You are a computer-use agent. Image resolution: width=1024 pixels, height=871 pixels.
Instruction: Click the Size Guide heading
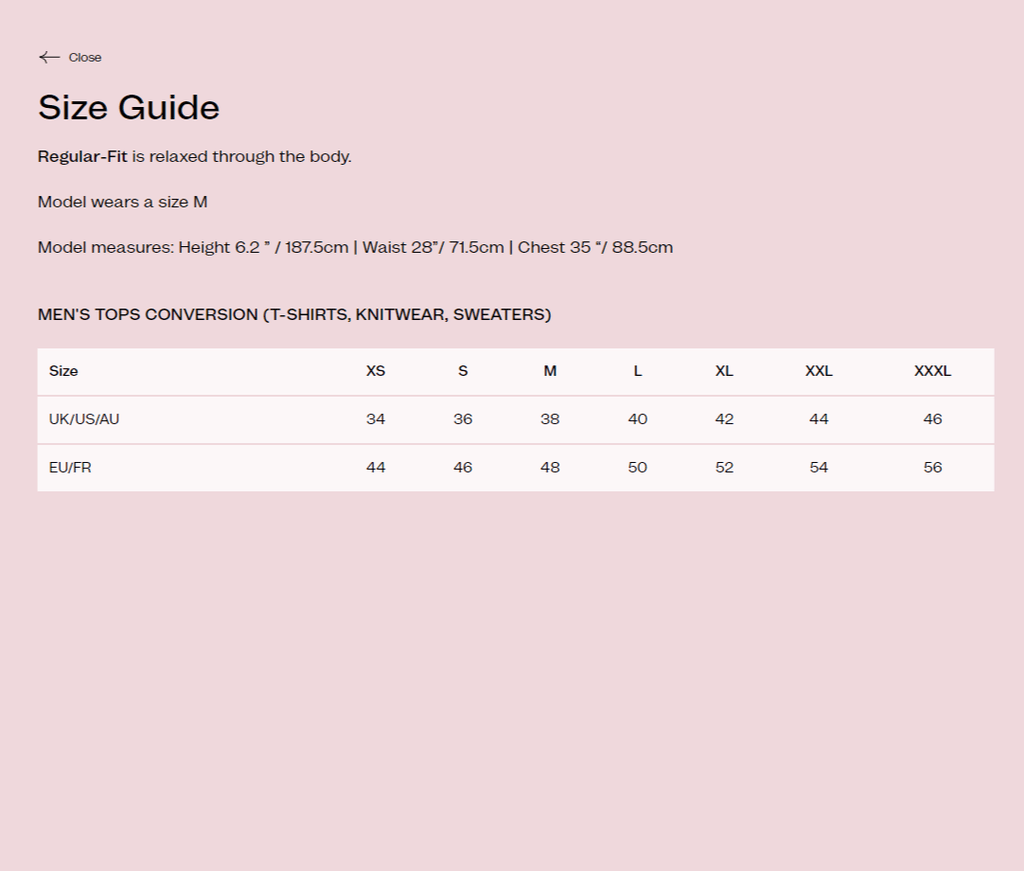tap(129, 107)
